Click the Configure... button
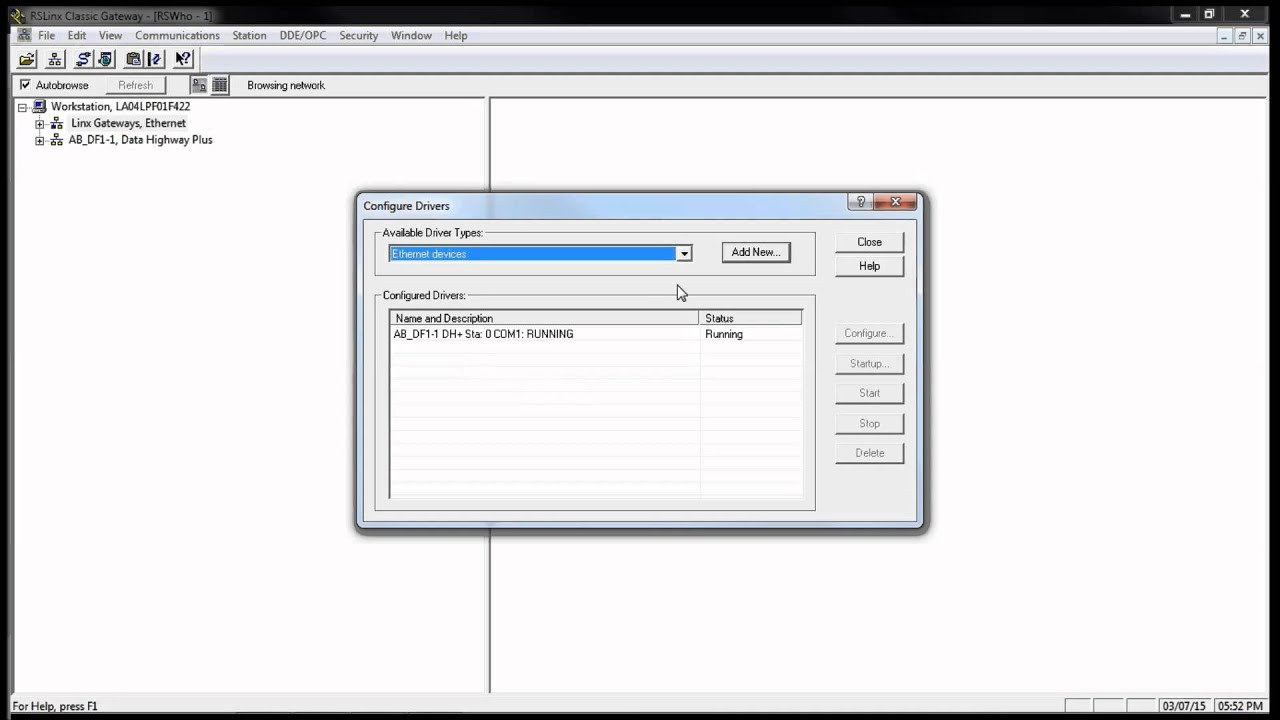Viewport: 1280px width, 720px height. 869,333
